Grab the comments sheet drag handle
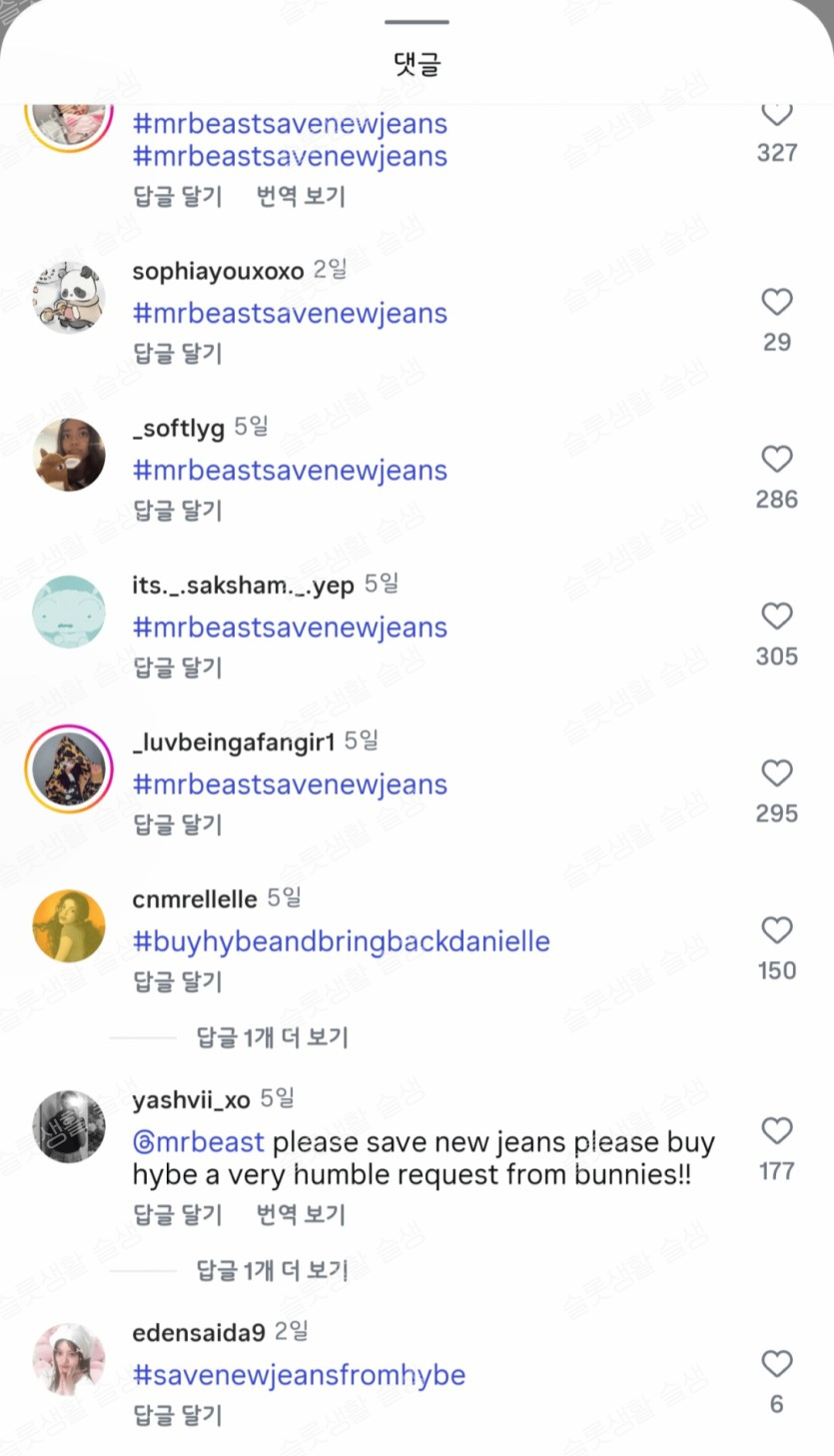The image size is (834, 1456). pyautogui.click(x=417, y=22)
